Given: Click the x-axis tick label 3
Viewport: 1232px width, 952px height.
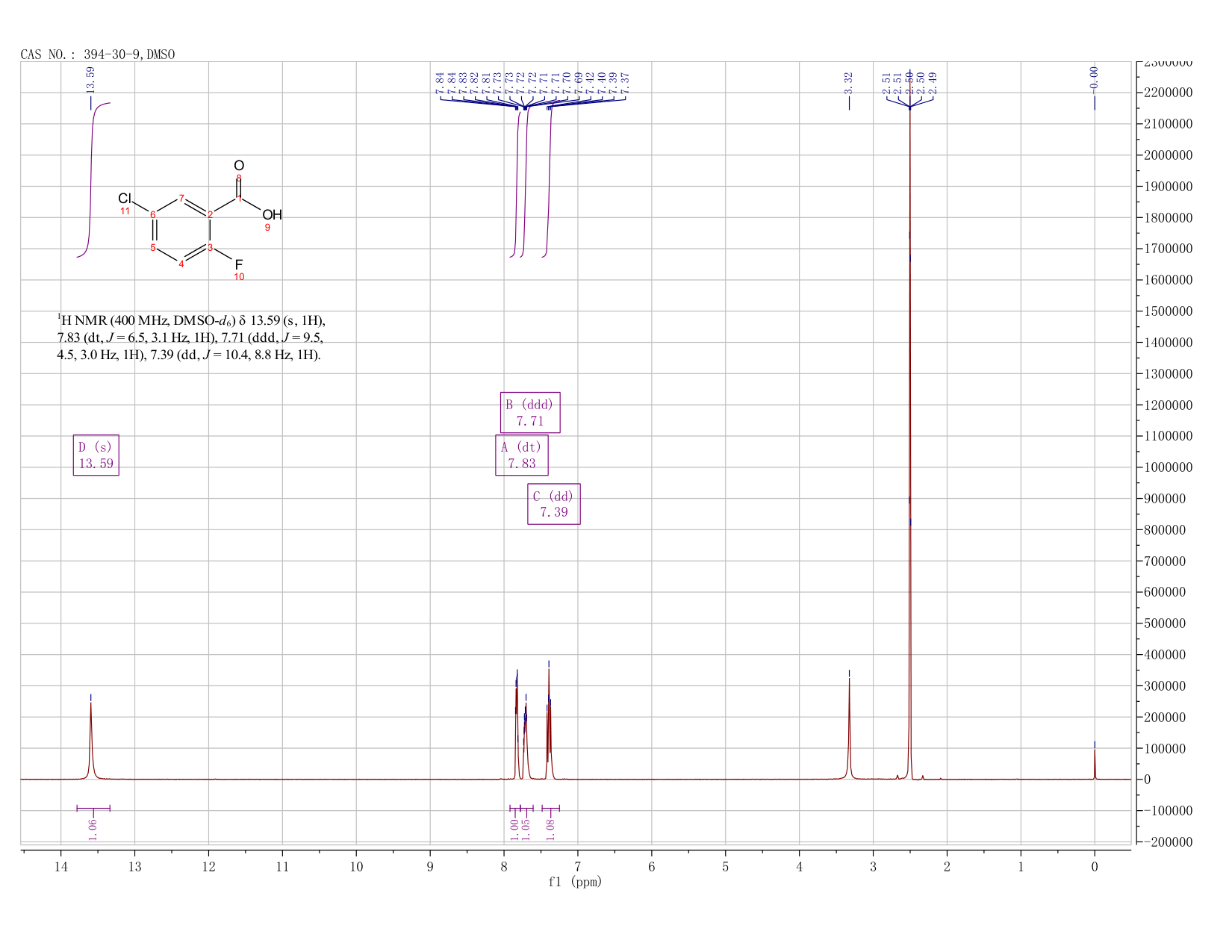Looking at the screenshot, I should (873, 866).
